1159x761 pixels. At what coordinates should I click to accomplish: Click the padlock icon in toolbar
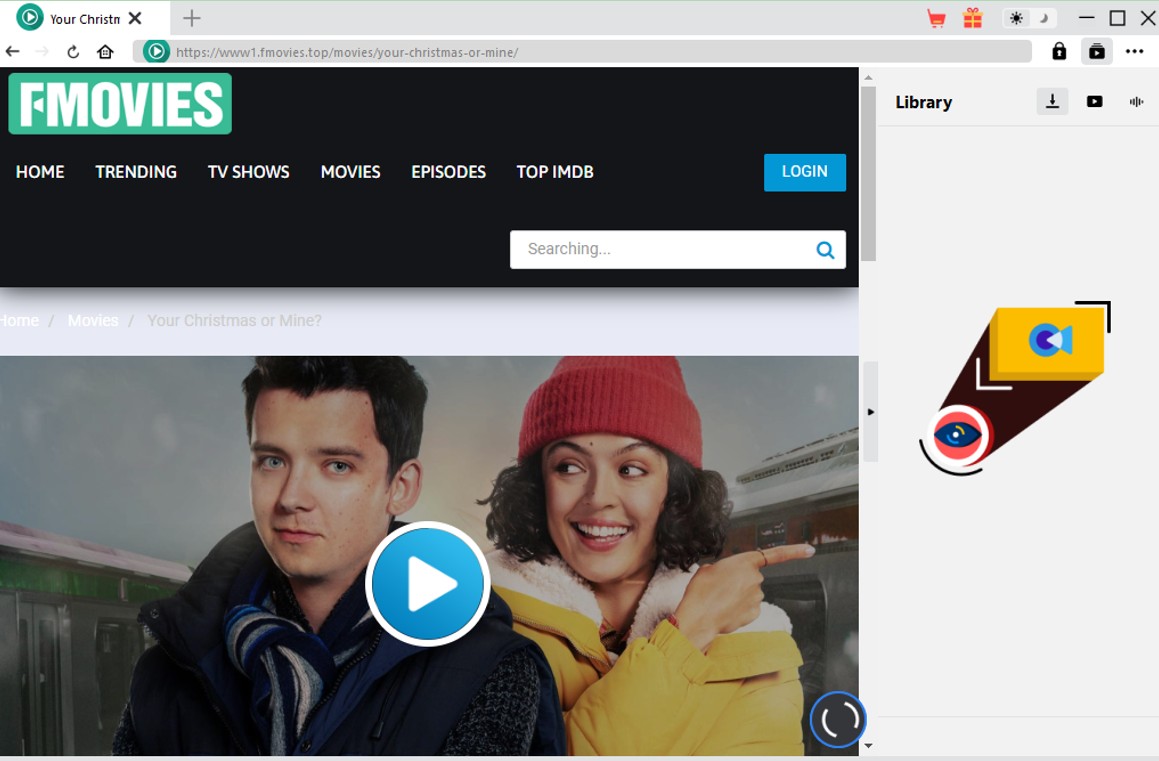(1059, 52)
